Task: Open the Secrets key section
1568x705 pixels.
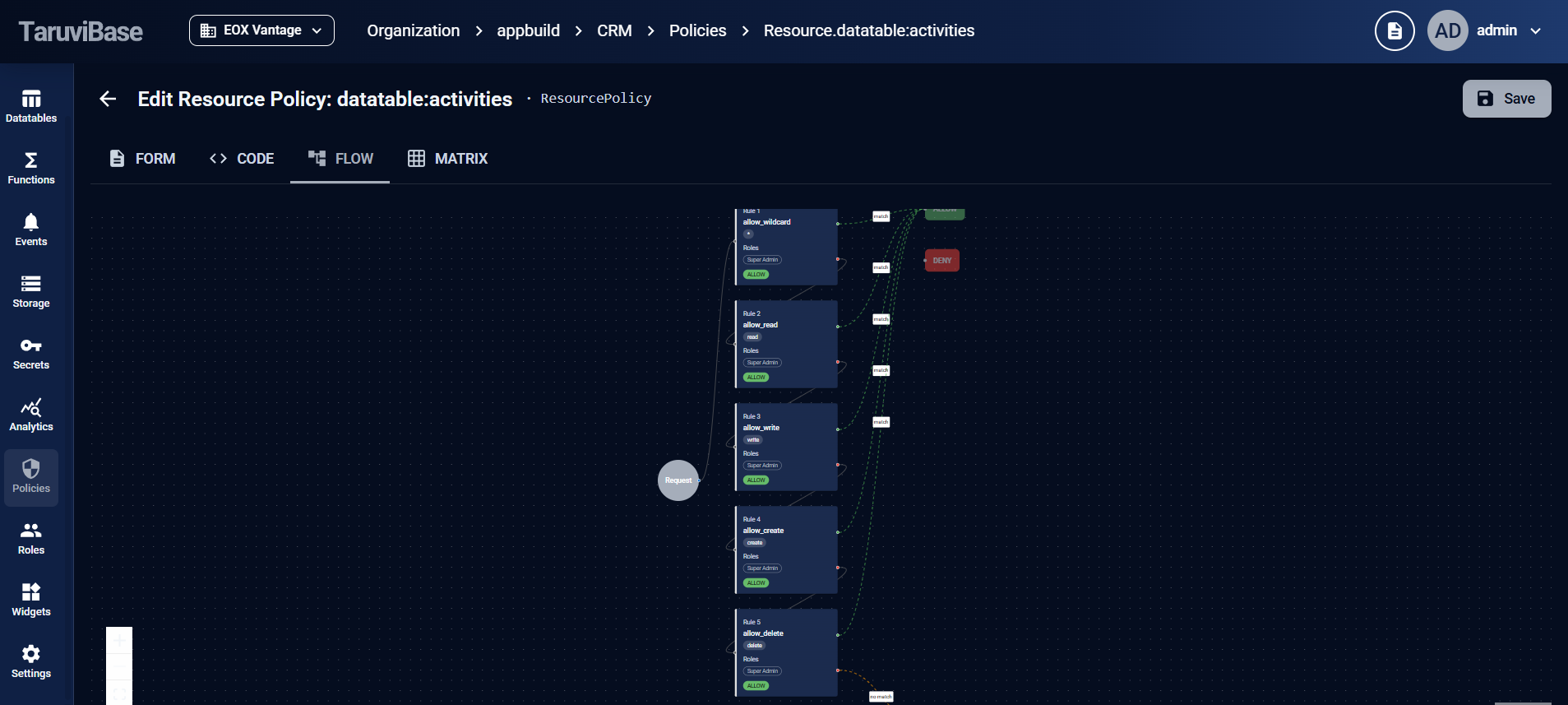Action: tap(31, 354)
